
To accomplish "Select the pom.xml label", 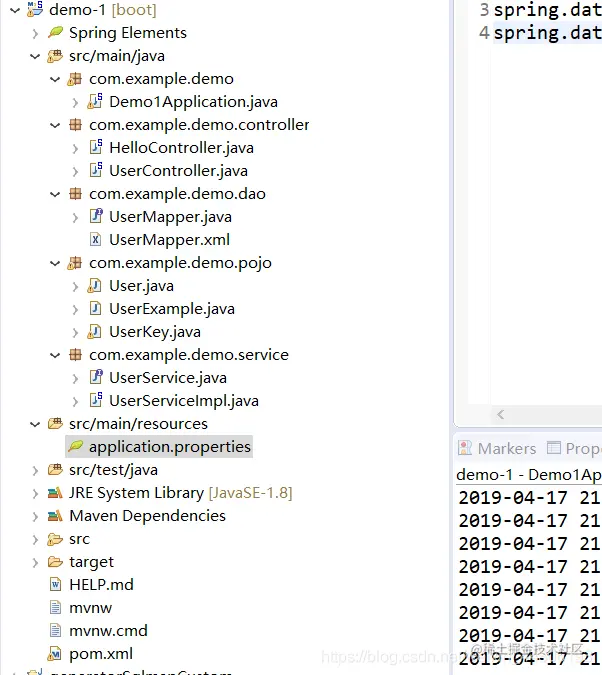I will pyautogui.click(x=101, y=654).
